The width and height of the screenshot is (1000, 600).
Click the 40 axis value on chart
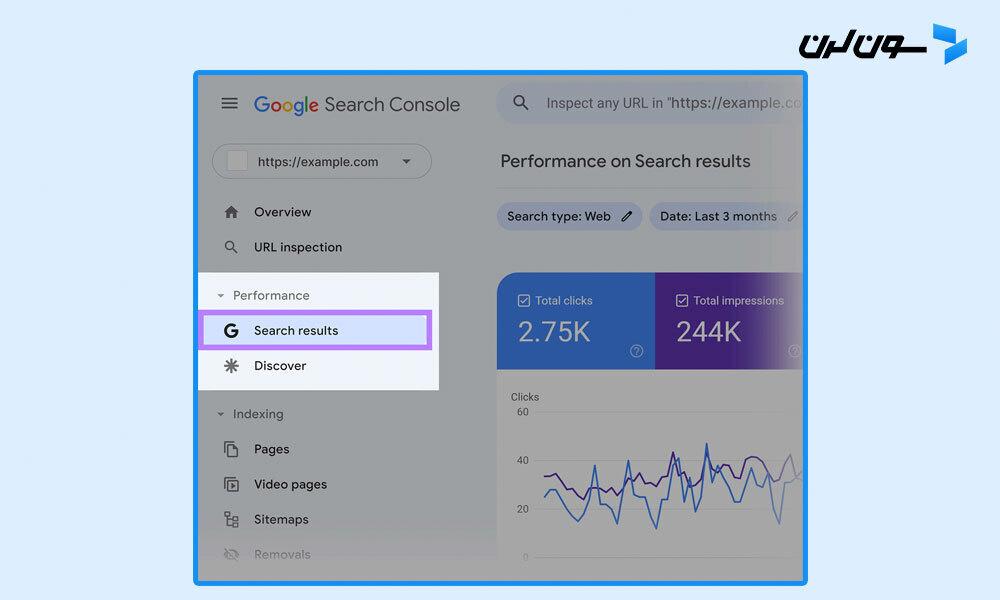522,460
